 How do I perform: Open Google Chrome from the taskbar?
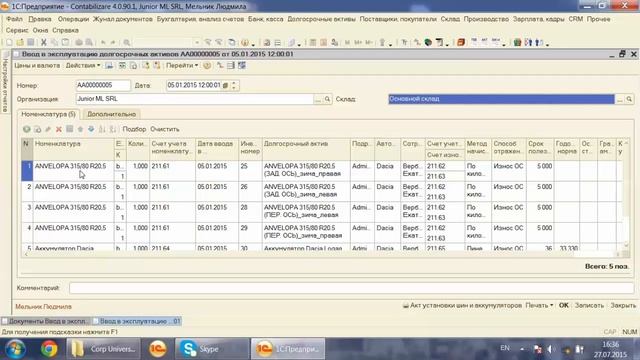coord(49,349)
